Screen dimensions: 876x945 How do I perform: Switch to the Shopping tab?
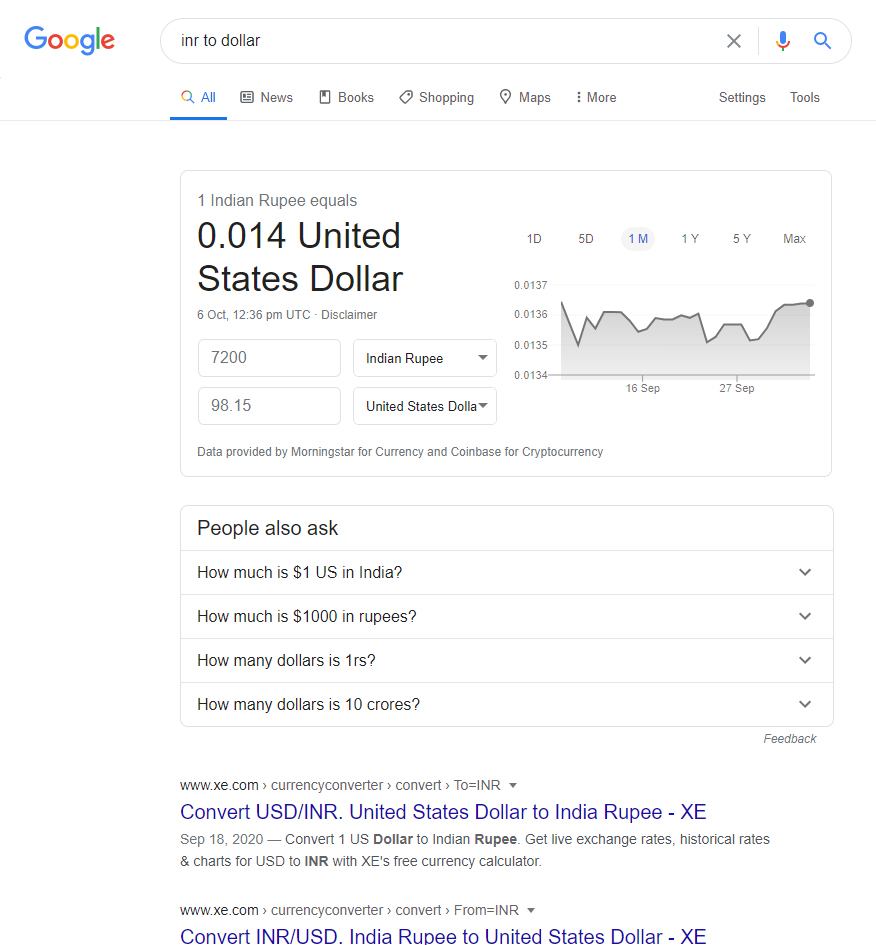[x=436, y=97]
